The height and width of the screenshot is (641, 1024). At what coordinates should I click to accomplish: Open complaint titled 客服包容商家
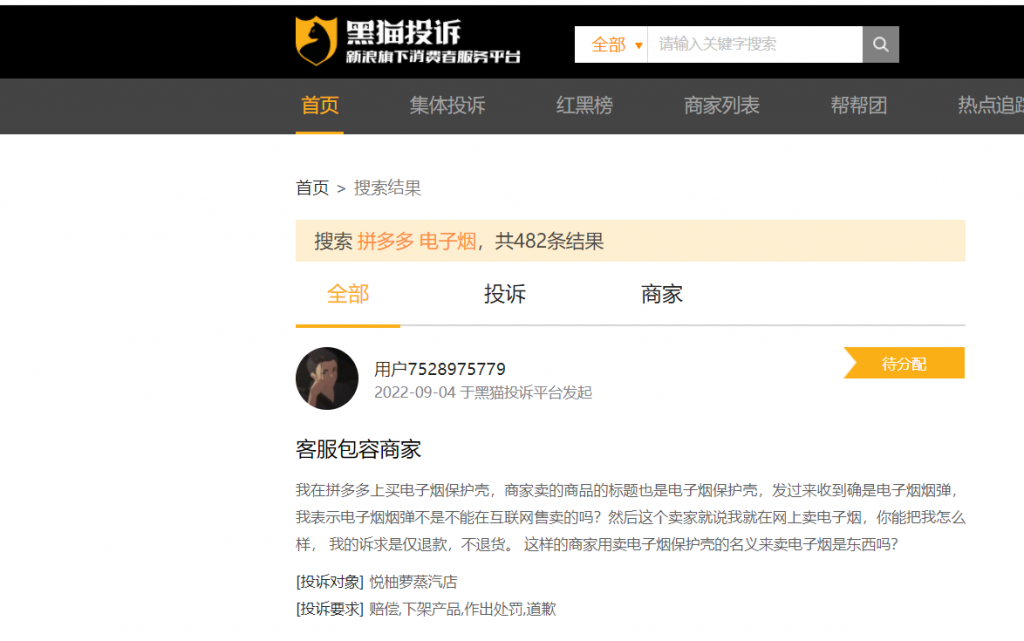pyautogui.click(x=359, y=450)
